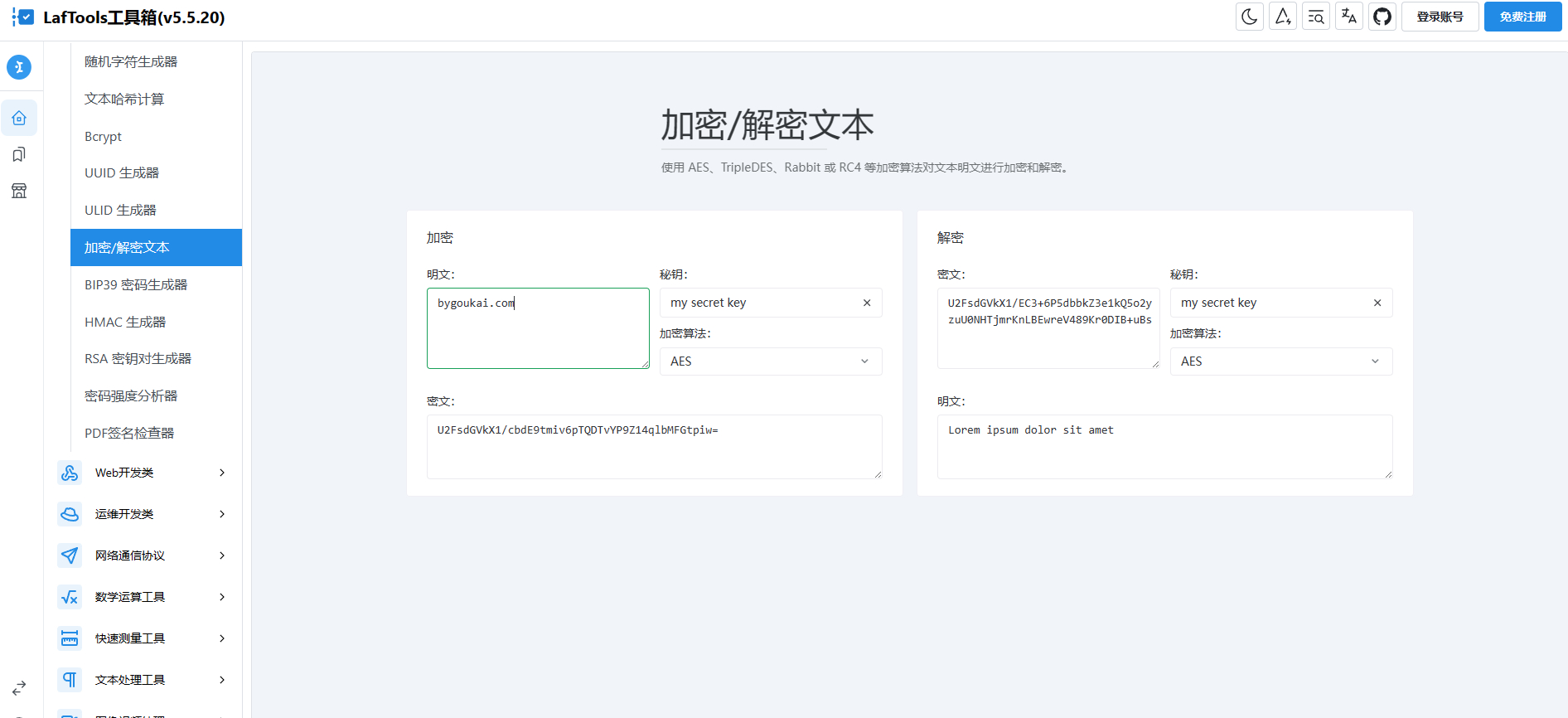
Task: Open encryption algorithm AES dropdown
Action: tap(770, 361)
